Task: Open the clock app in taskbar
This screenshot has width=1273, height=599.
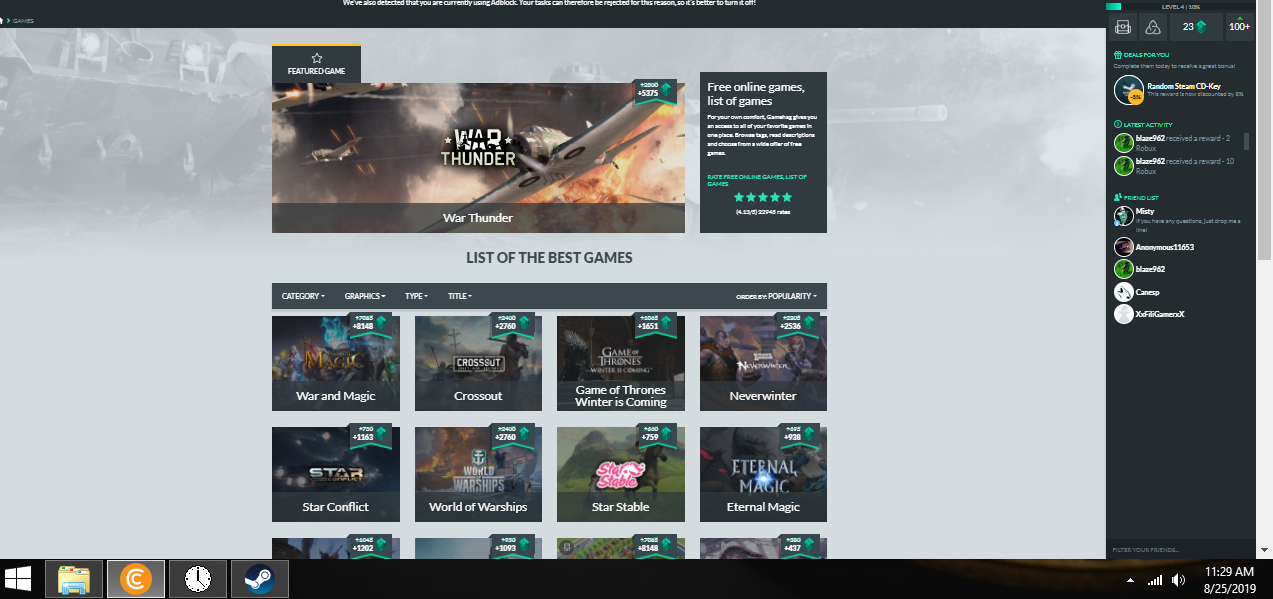Action: click(198, 579)
